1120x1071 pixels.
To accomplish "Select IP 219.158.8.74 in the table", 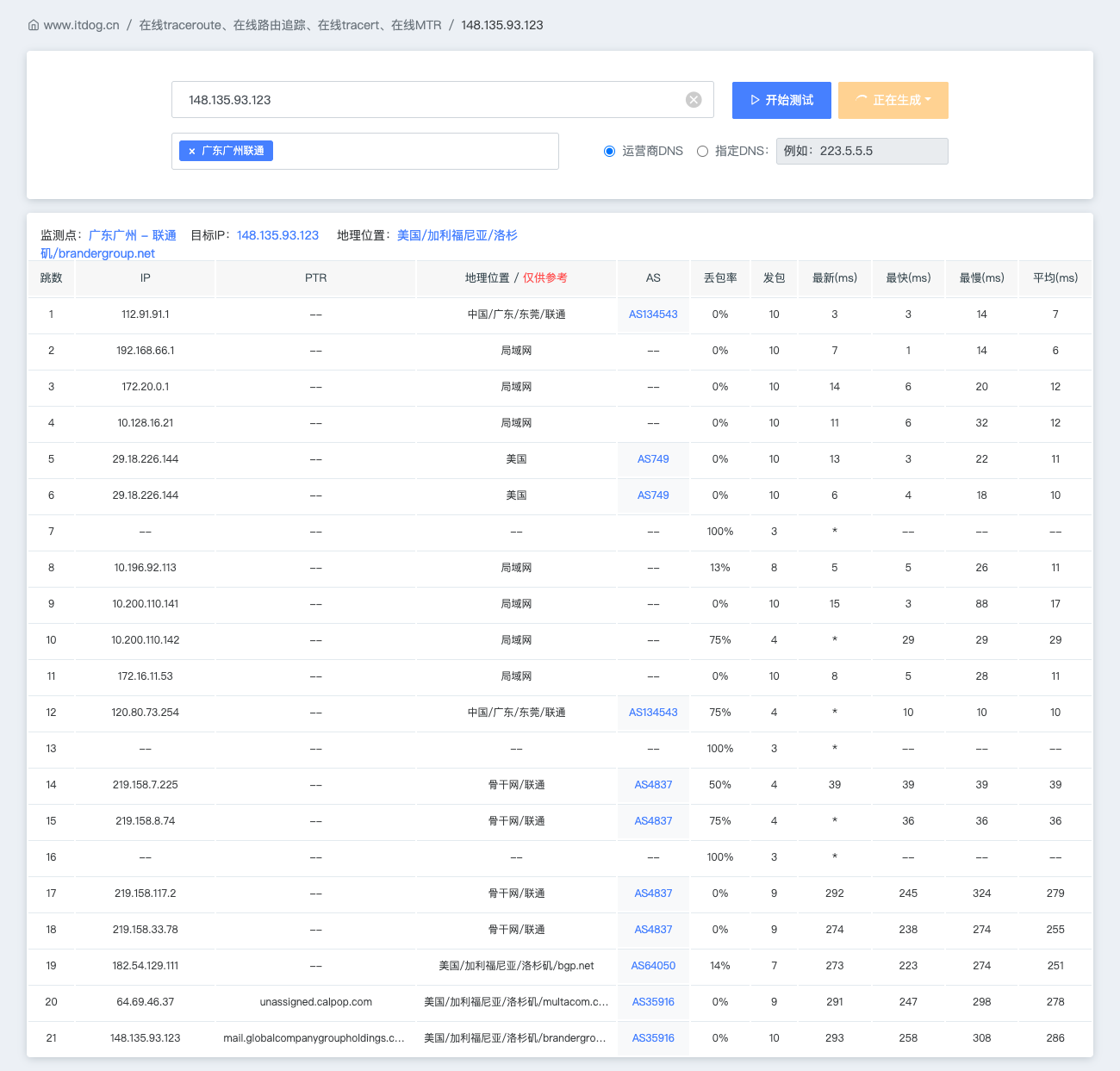I will (x=146, y=821).
